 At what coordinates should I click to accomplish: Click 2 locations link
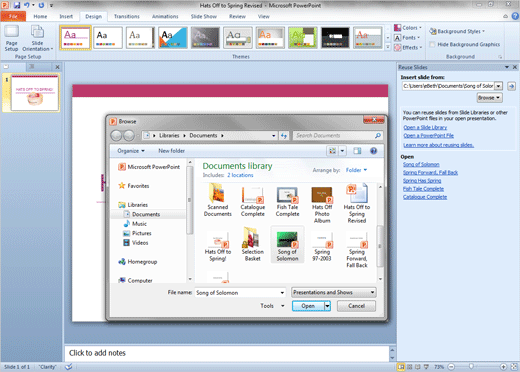240,175
